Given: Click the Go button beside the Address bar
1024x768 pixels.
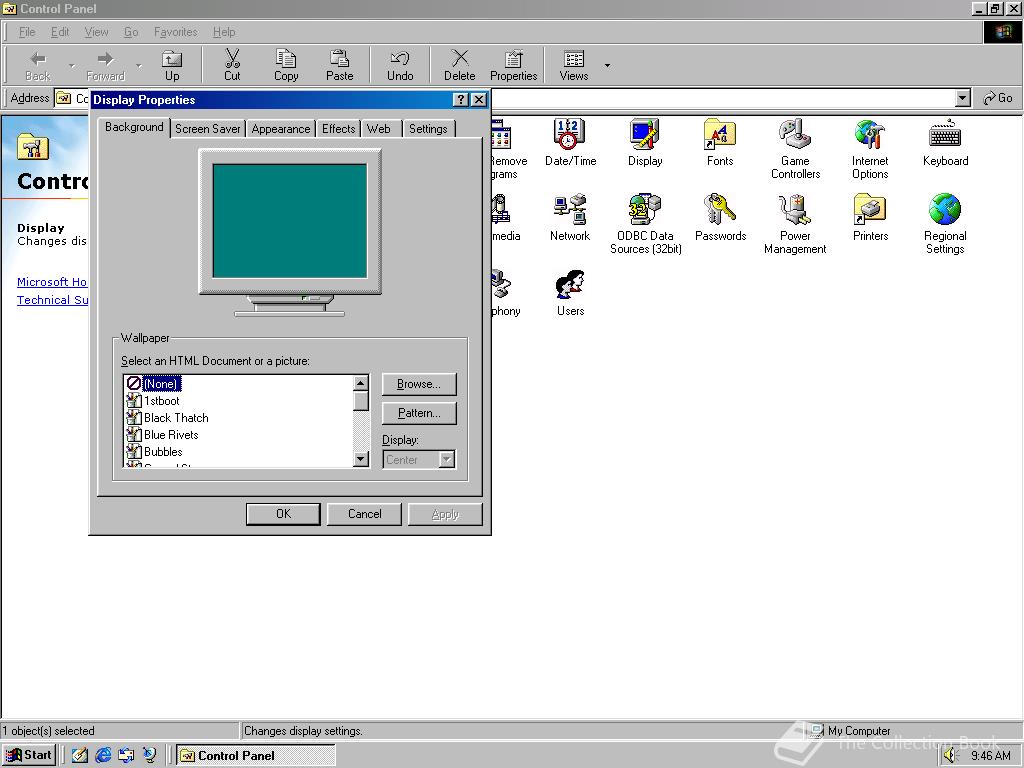Looking at the screenshot, I should 998,98.
